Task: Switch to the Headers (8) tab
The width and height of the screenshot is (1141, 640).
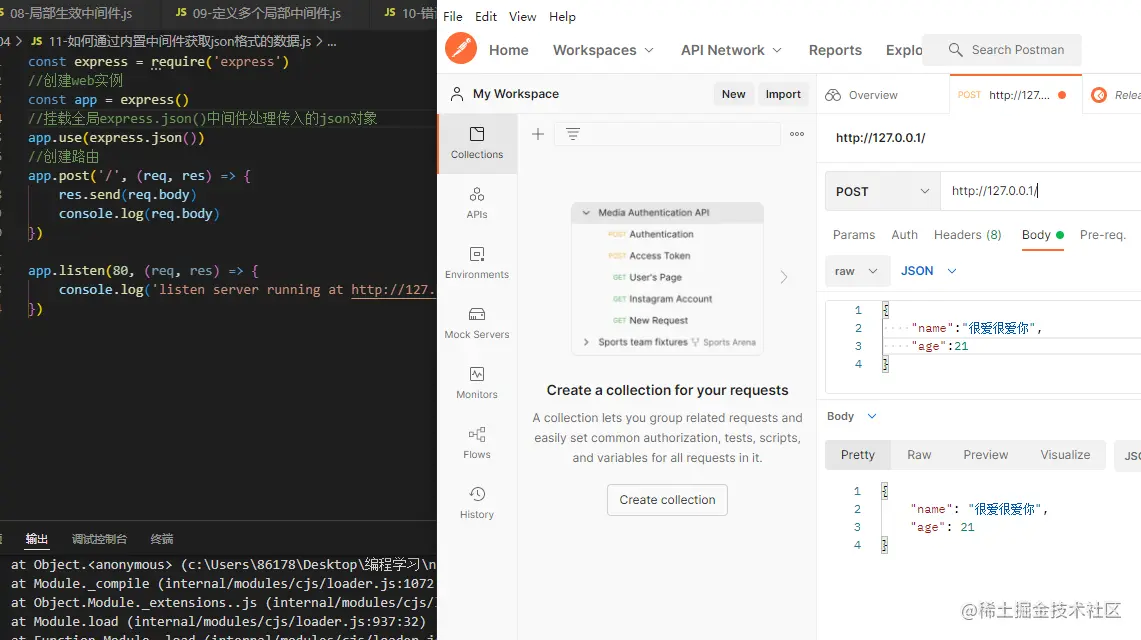Action: pyautogui.click(x=968, y=235)
